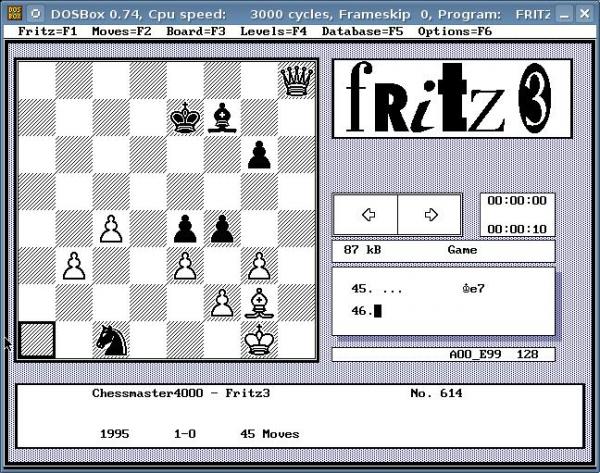The image size is (600, 473).
Task: Click the A00_E99 opening code bar
Action: pyautogui.click(x=443, y=354)
